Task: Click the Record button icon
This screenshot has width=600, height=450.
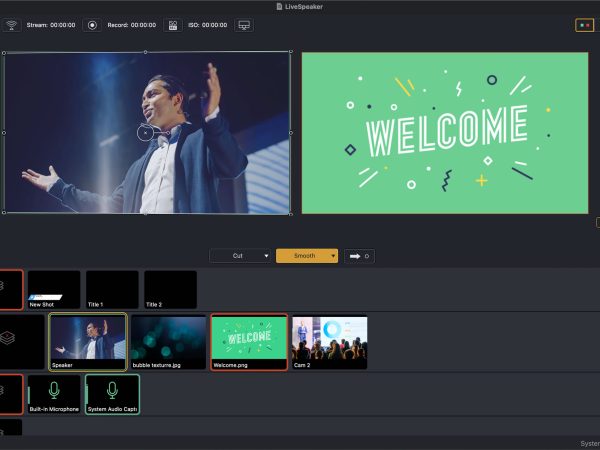Action: click(92, 25)
